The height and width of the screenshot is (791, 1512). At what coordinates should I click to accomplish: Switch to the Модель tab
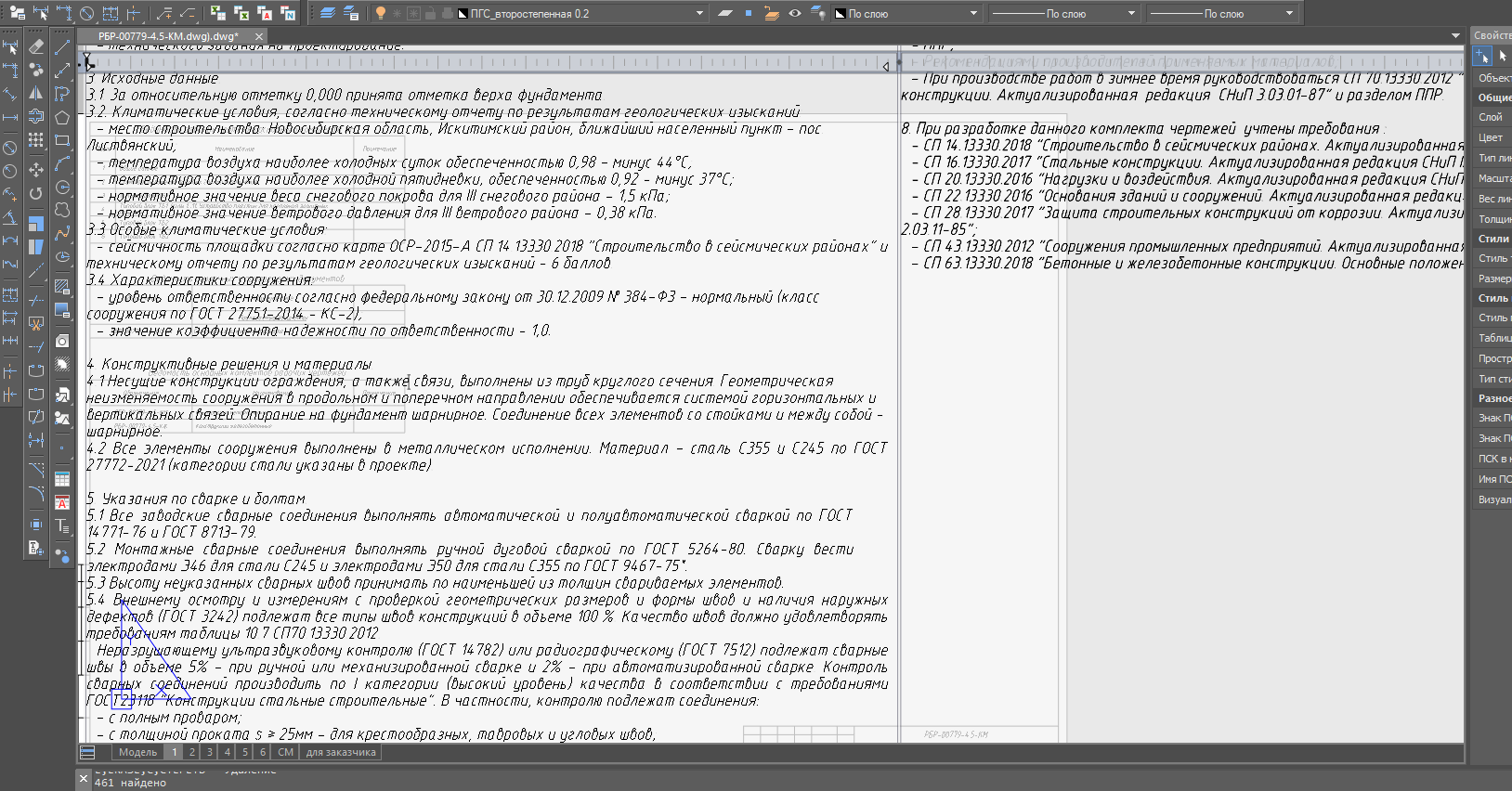pos(137,752)
